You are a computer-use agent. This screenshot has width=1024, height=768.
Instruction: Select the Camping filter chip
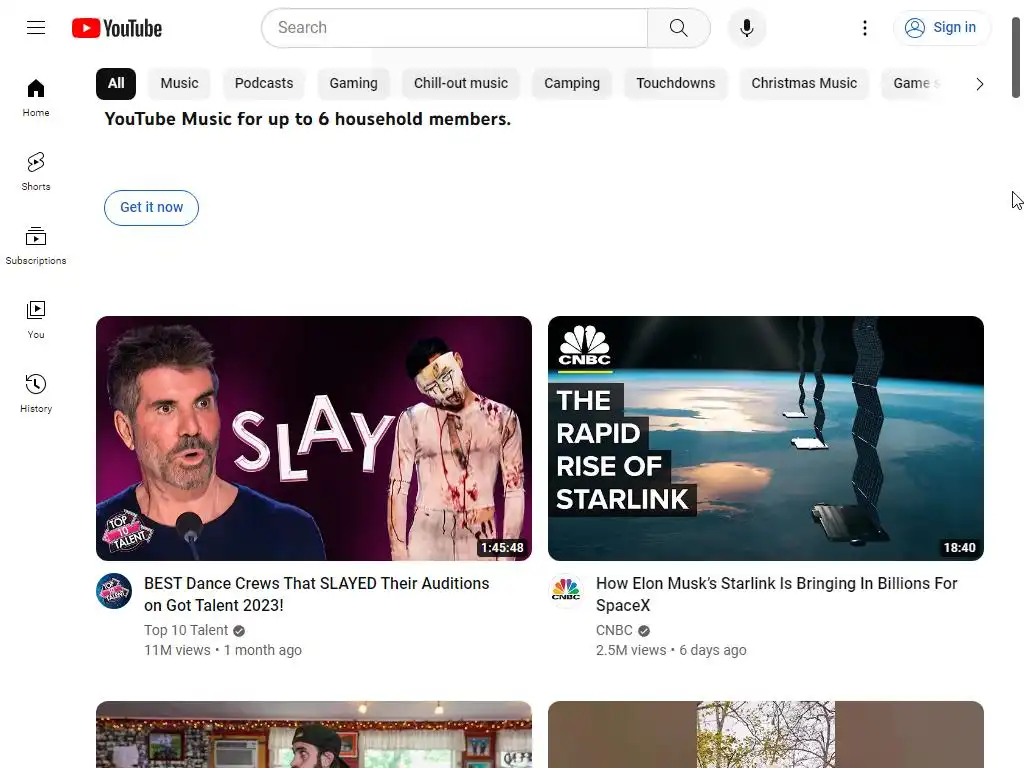coord(572,84)
